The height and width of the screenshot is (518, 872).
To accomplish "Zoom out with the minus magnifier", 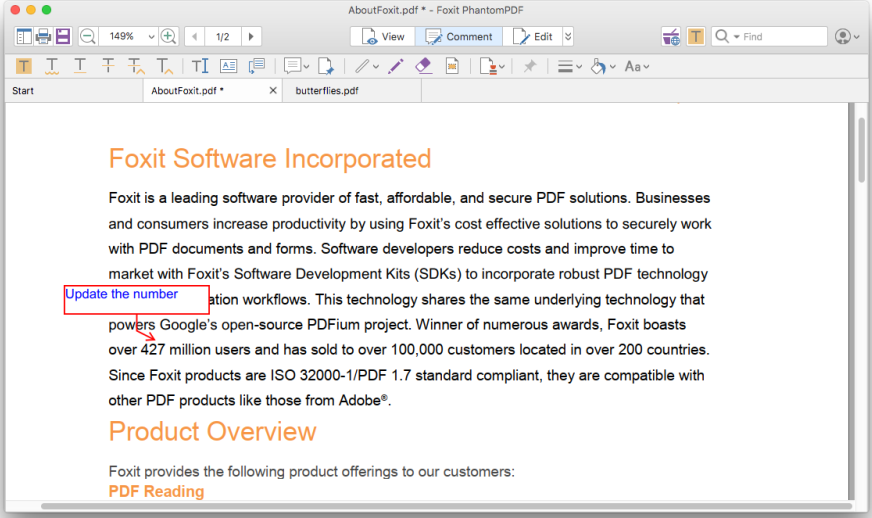I will [87, 37].
